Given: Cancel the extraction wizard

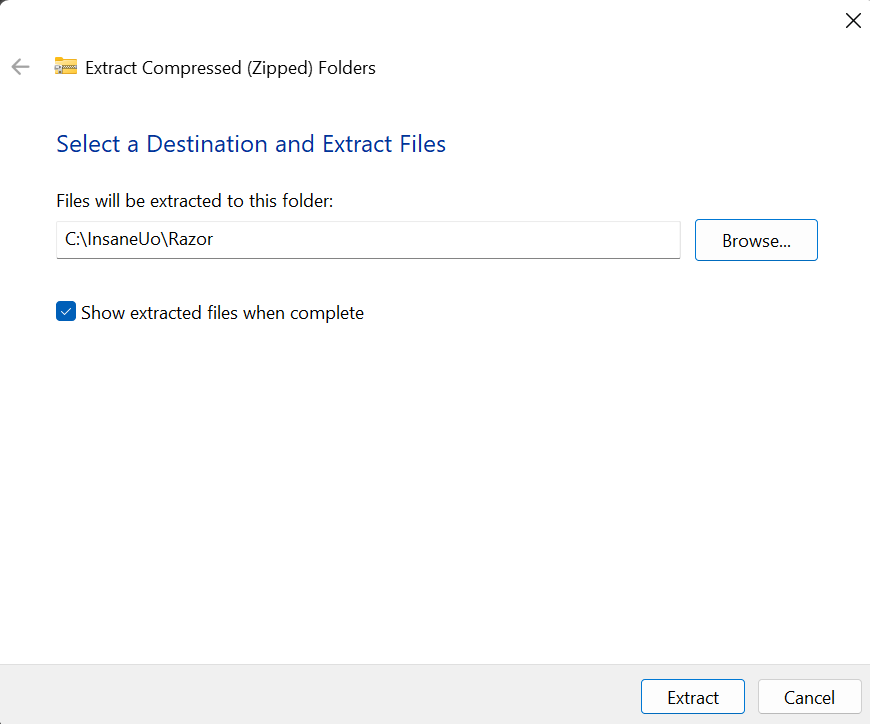Looking at the screenshot, I should point(809,697).
